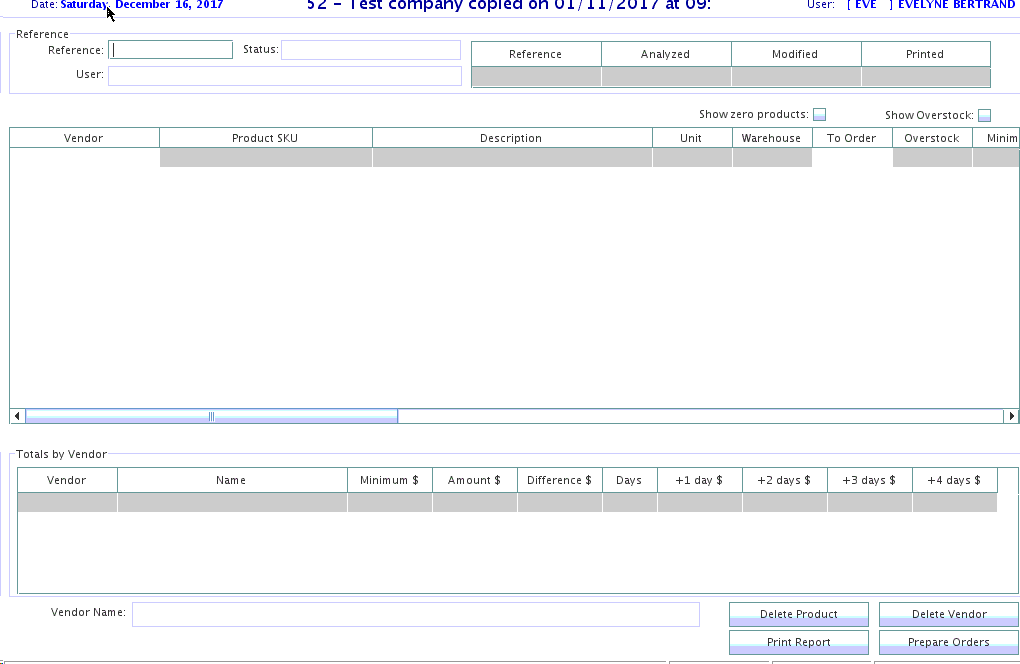Image resolution: width=1020 pixels, height=664 pixels.
Task: Select the User text field
Action: (284, 75)
